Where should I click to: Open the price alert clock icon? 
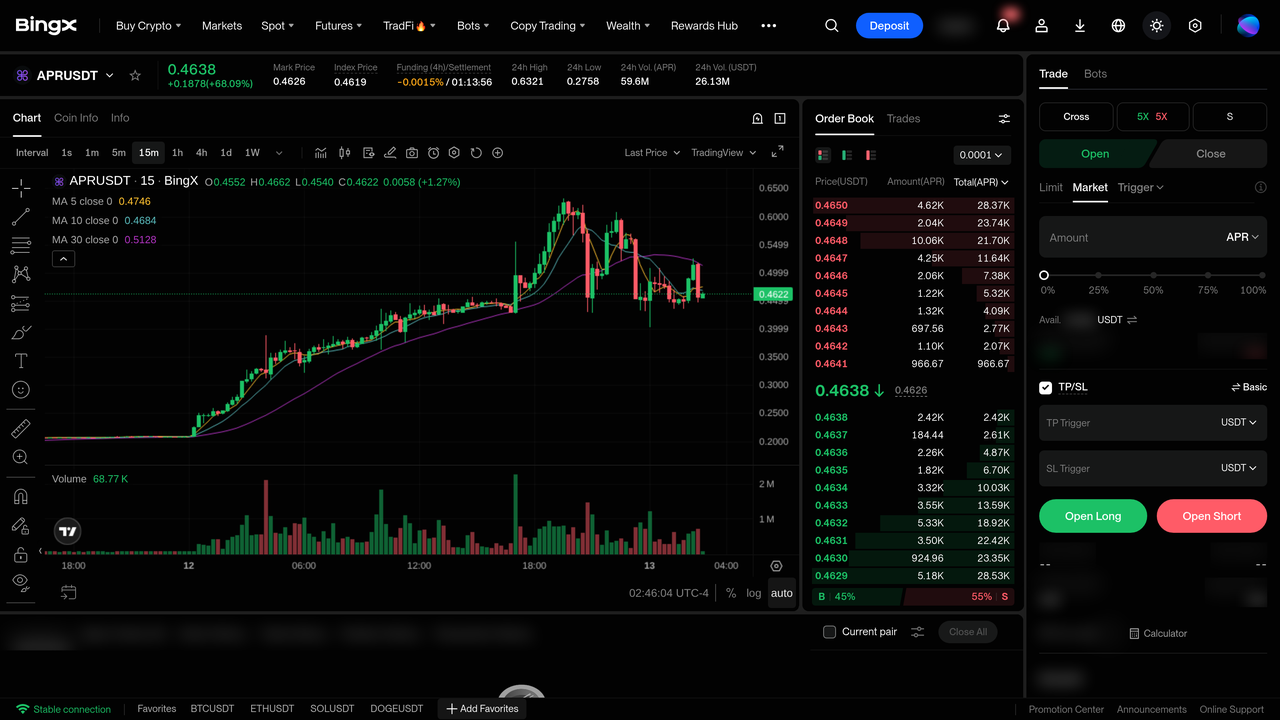pyautogui.click(x=433, y=153)
